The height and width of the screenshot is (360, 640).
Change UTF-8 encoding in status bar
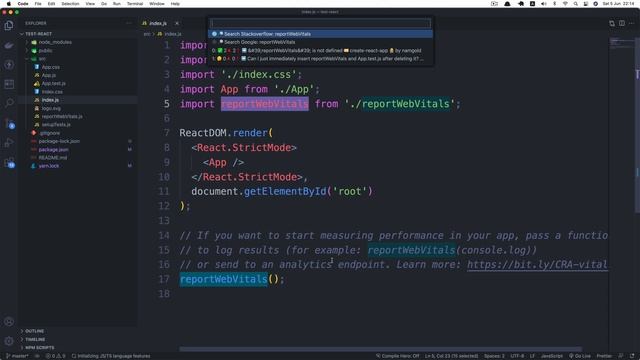[x=517, y=356]
